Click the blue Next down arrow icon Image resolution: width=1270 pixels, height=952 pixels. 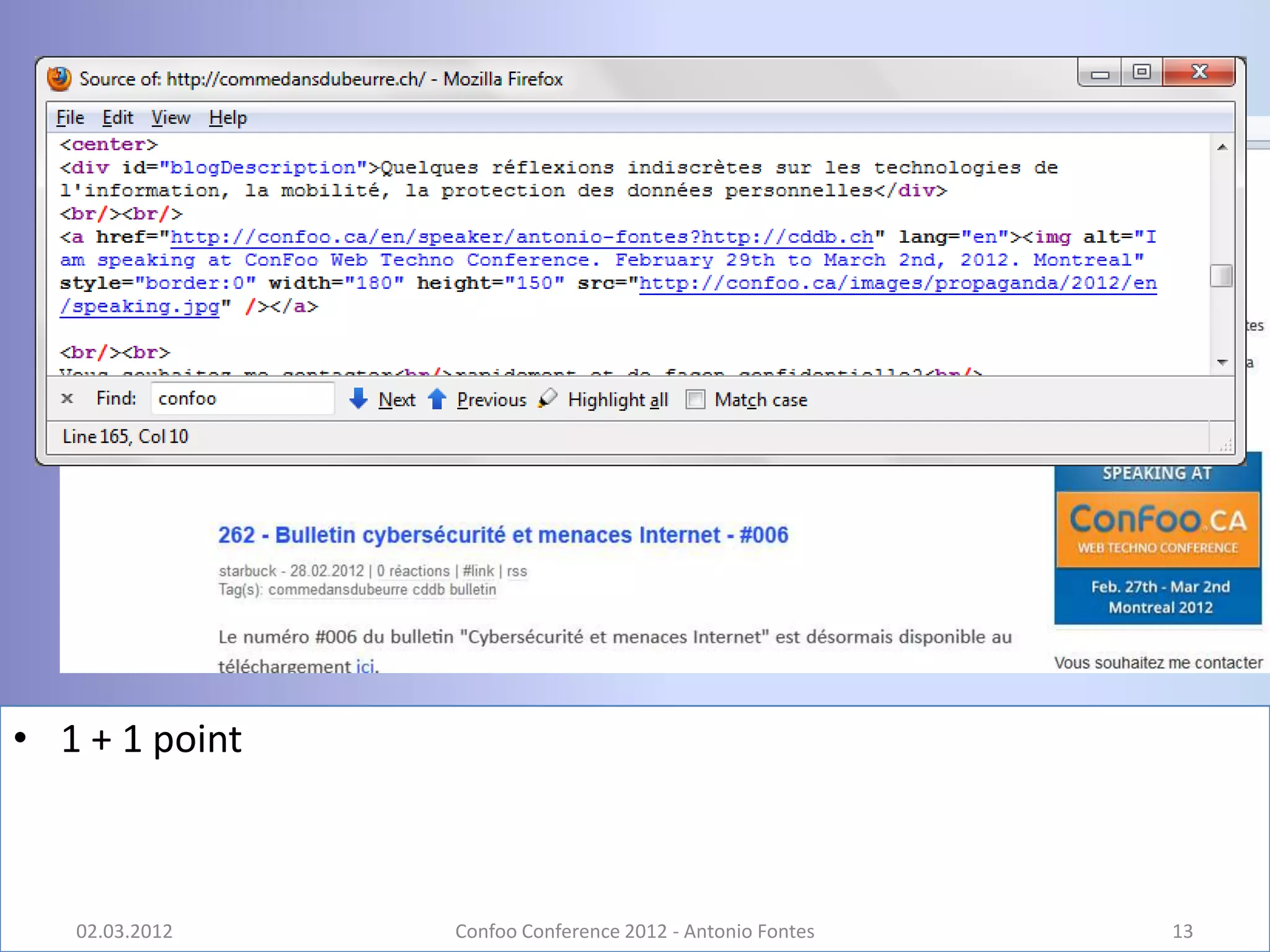tap(358, 399)
